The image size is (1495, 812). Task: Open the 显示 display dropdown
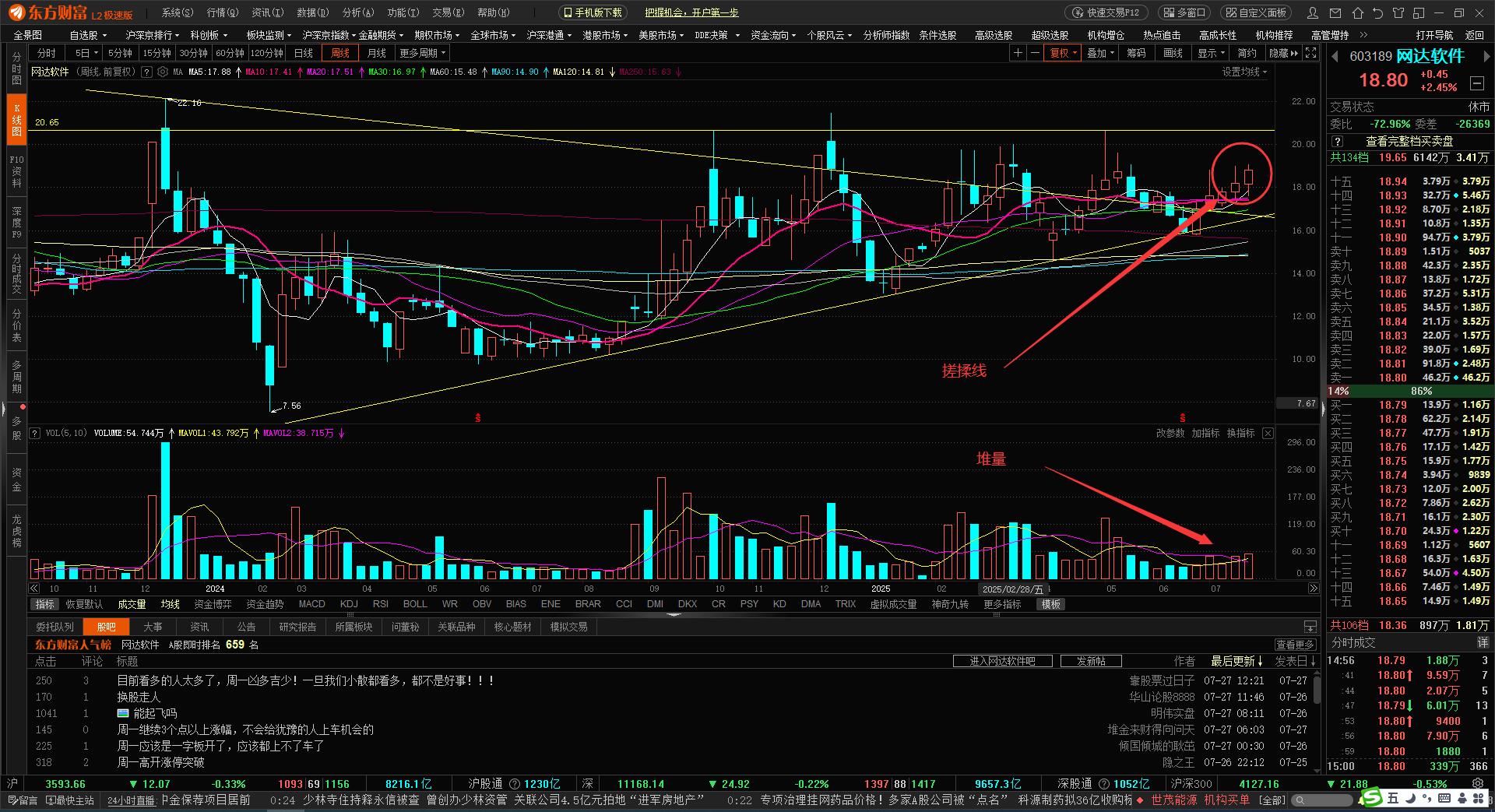1211,53
